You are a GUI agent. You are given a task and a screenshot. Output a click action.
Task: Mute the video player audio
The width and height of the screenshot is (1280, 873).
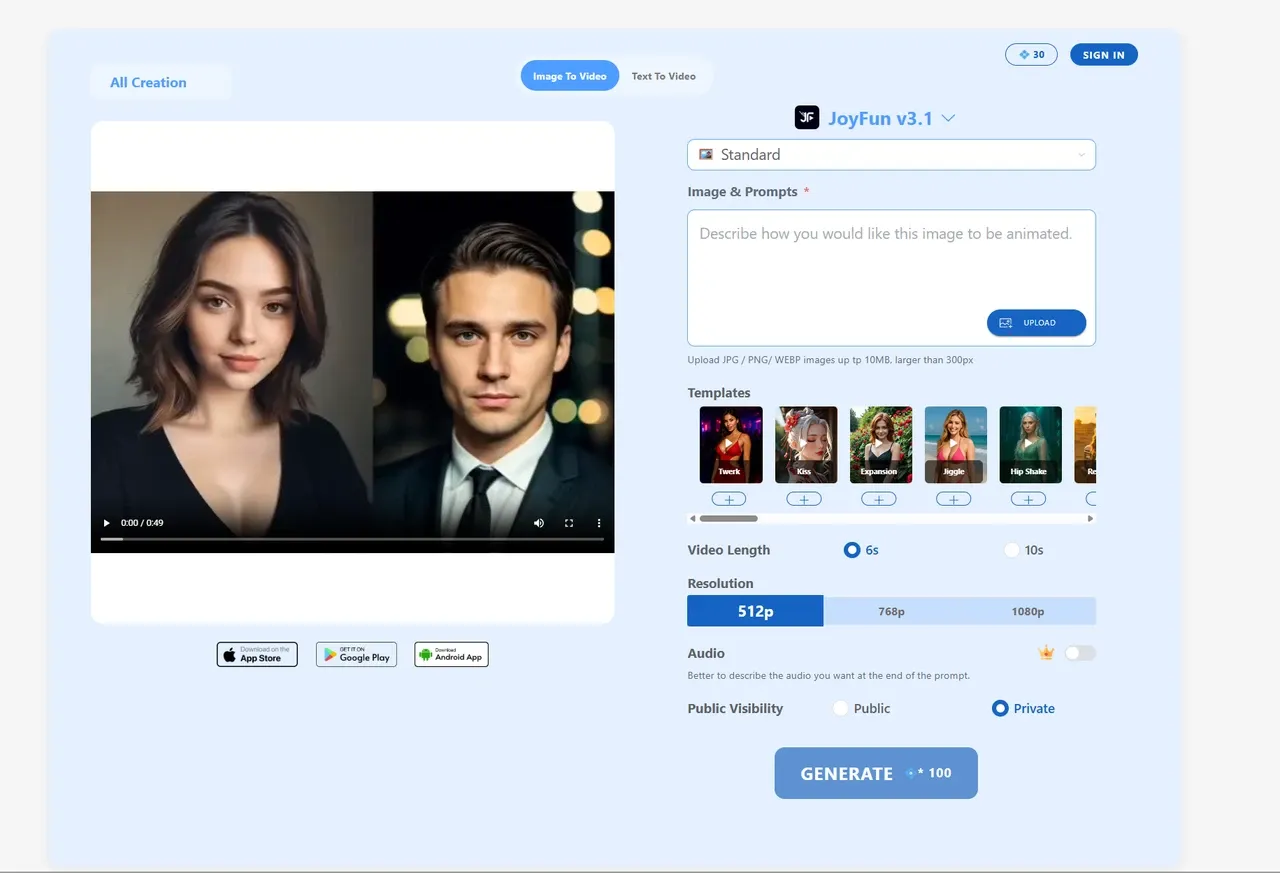tap(539, 523)
